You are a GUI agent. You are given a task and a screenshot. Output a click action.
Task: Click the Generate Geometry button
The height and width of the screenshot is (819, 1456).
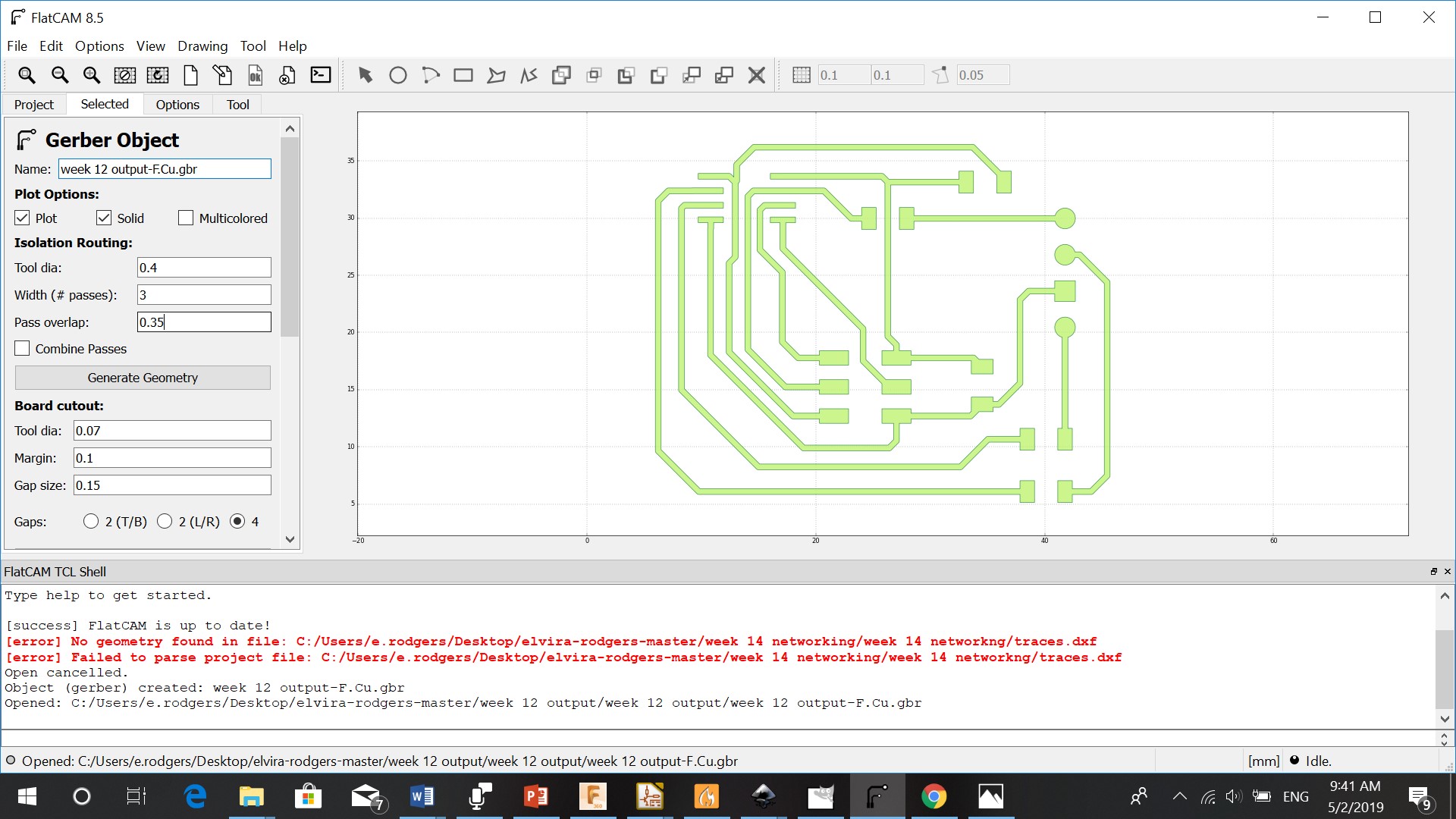point(143,378)
